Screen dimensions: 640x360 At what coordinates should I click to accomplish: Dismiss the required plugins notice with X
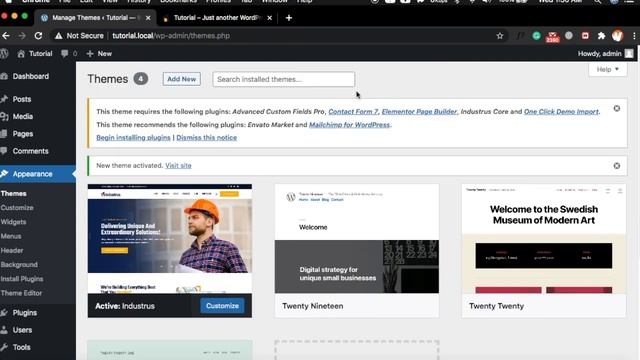(x=617, y=109)
